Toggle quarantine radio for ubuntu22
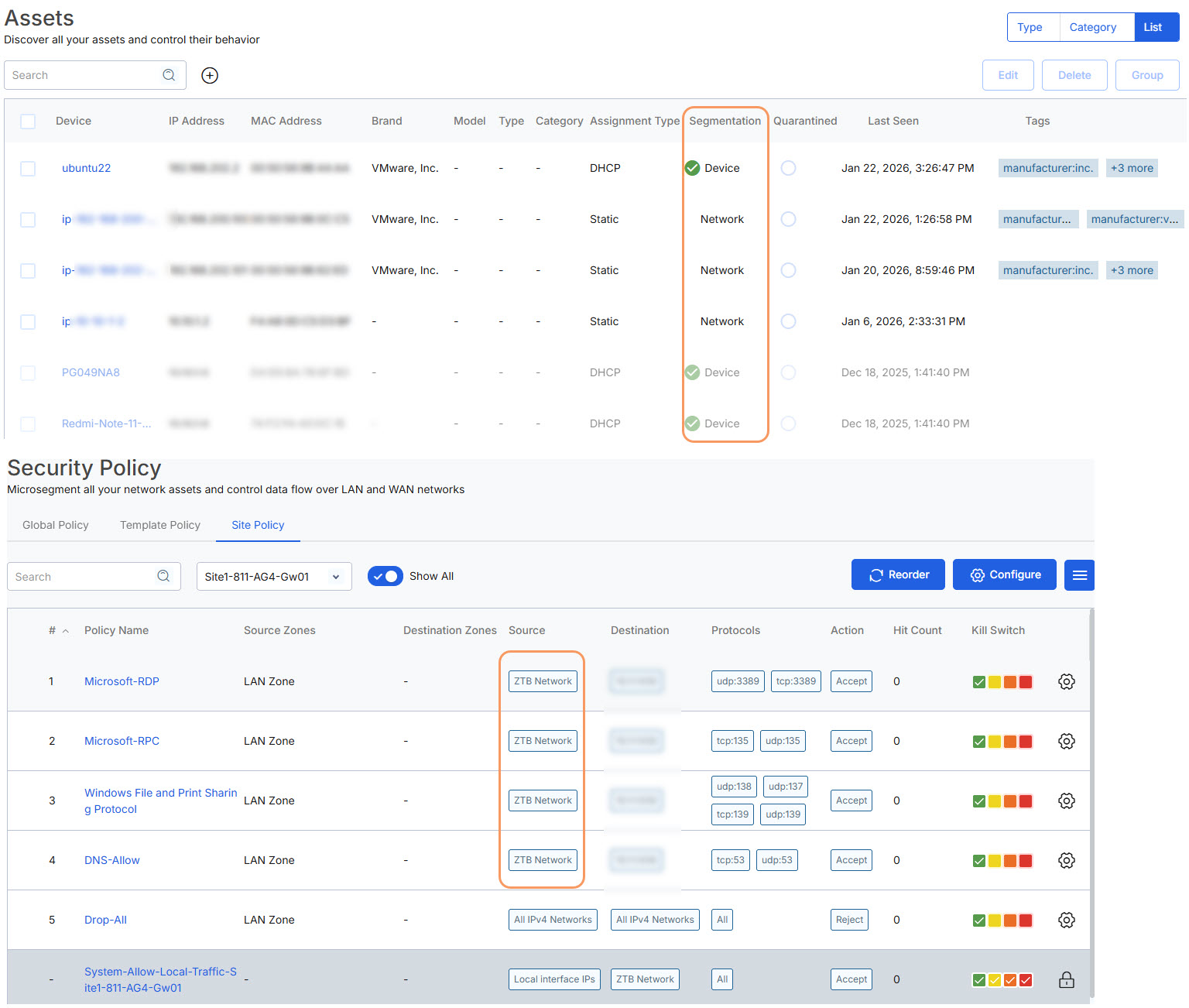1189x1008 pixels. click(788, 168)
